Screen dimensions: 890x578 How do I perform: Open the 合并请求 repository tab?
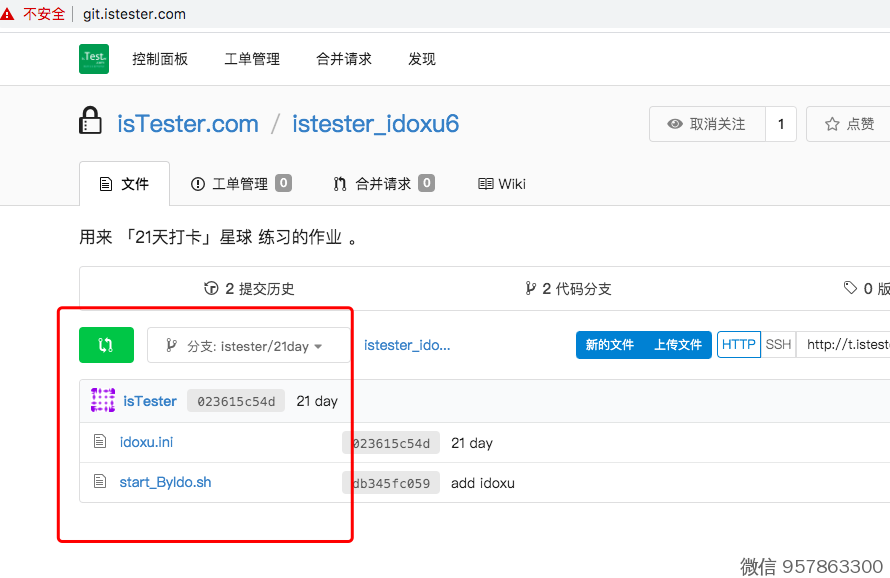pyautogui.click(x=383, y=184)
